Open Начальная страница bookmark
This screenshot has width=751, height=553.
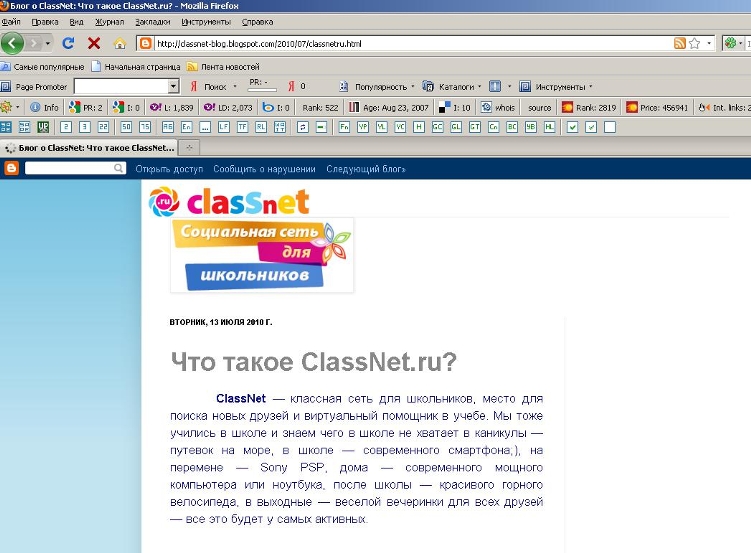[136, 67]
